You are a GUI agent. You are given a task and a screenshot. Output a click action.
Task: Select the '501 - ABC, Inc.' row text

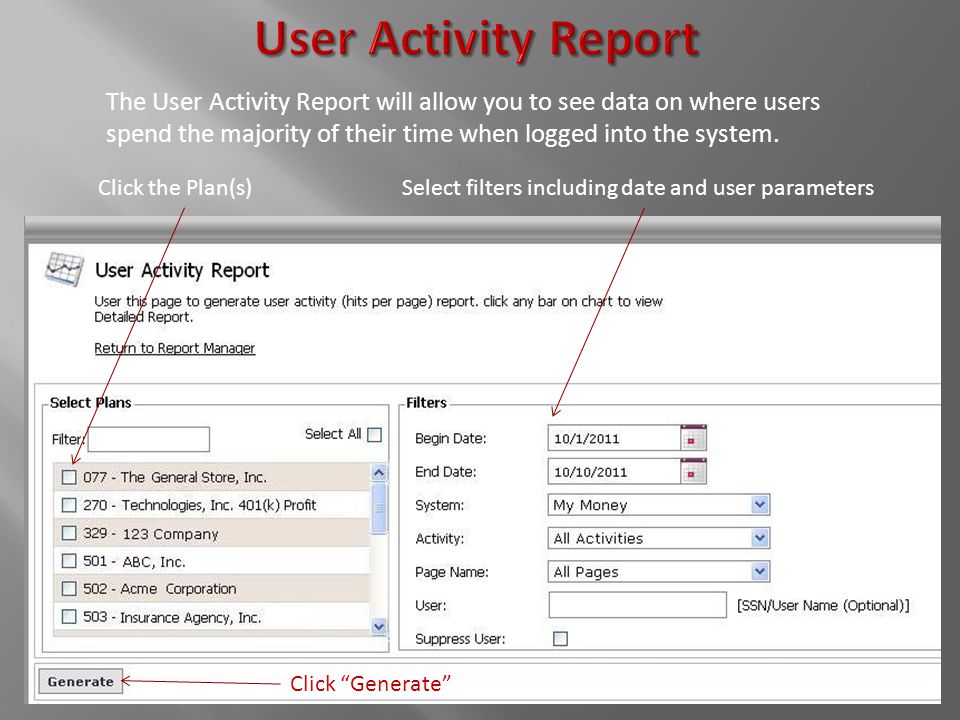tap(134, 561)
